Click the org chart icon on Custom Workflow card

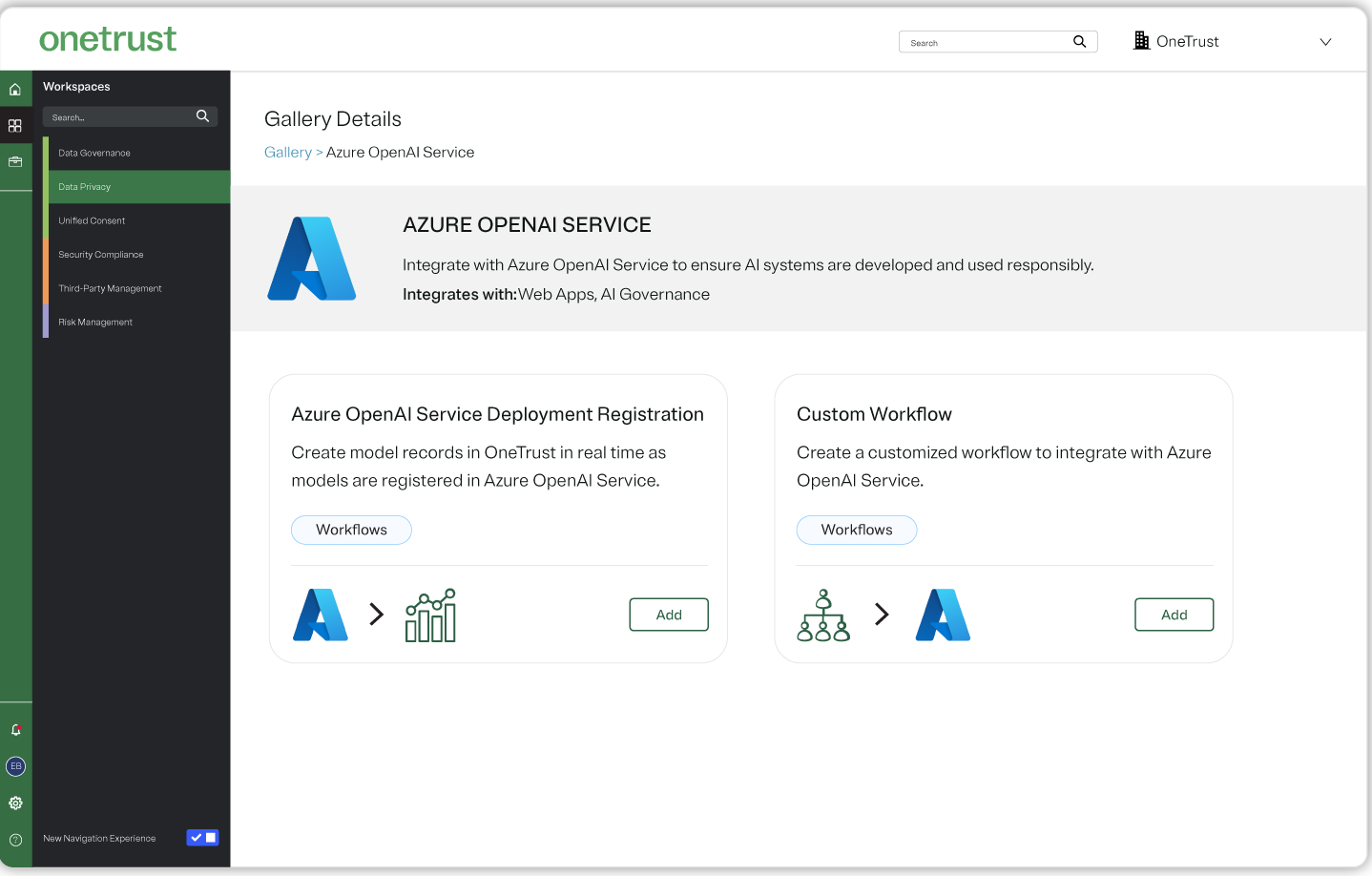822,615
